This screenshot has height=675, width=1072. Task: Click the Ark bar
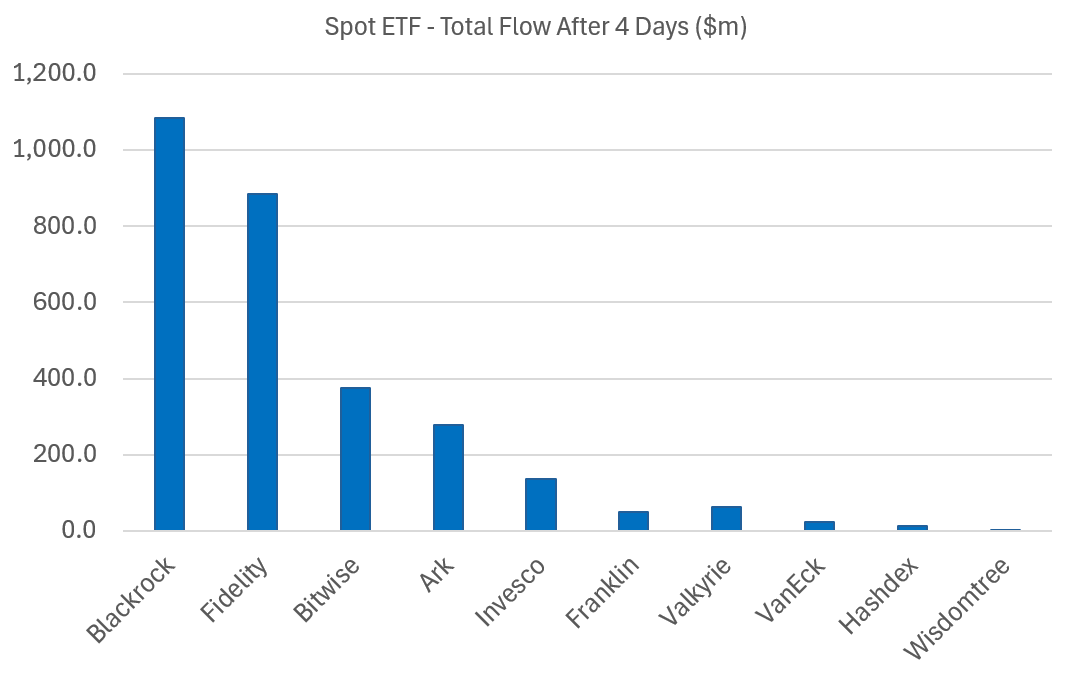[448, 477]
